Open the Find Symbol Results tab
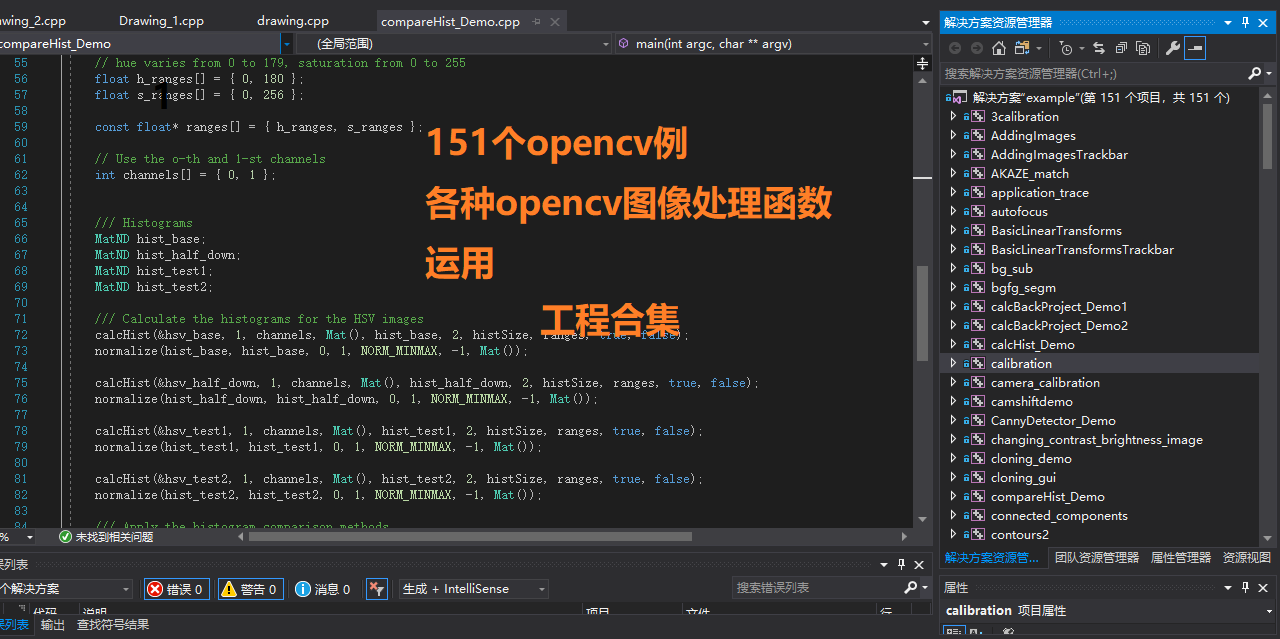Image resolution: width=1280 pixels, height=639 pixels. tap(113, 625)
